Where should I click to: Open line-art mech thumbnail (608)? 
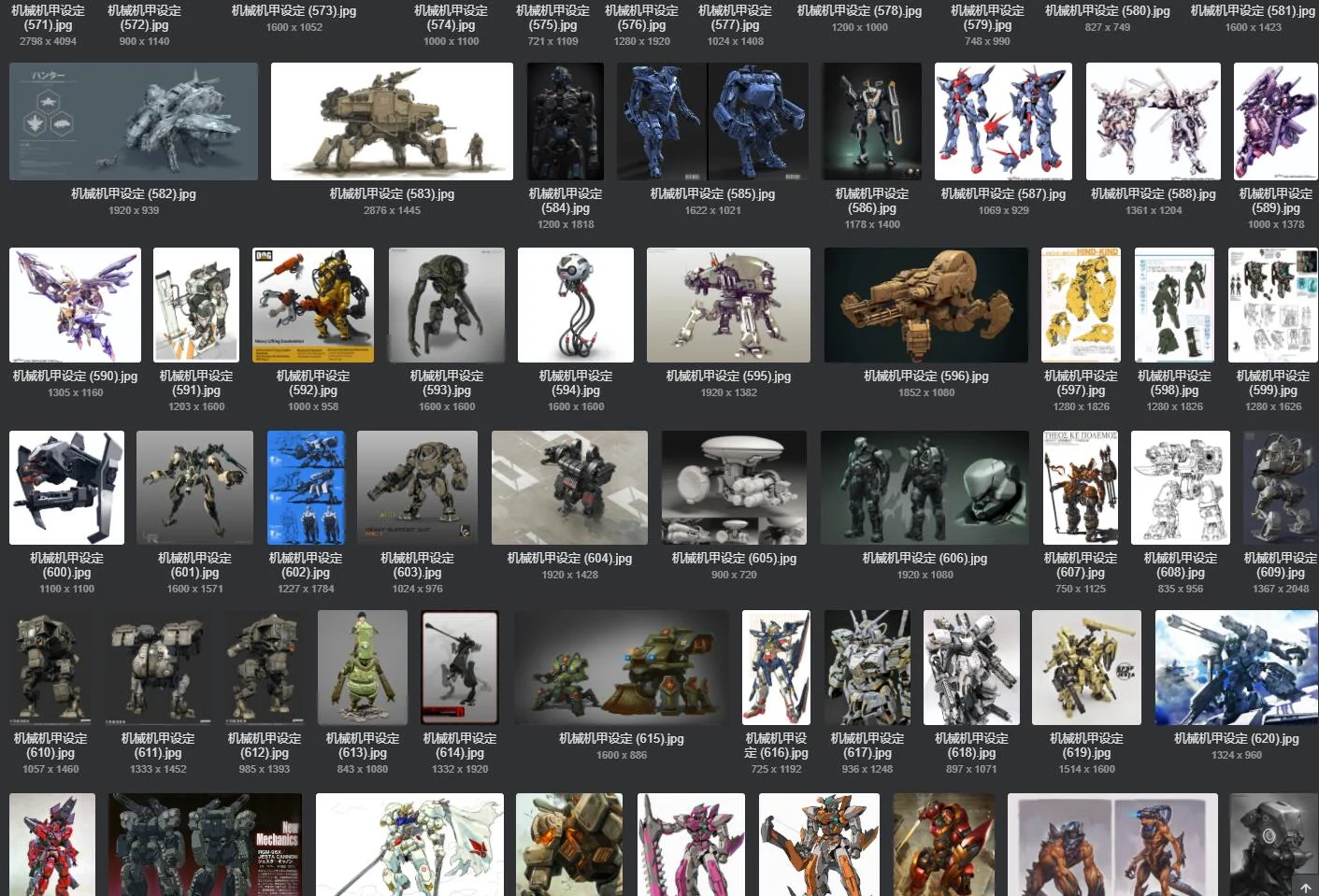tap(1181, 488)
